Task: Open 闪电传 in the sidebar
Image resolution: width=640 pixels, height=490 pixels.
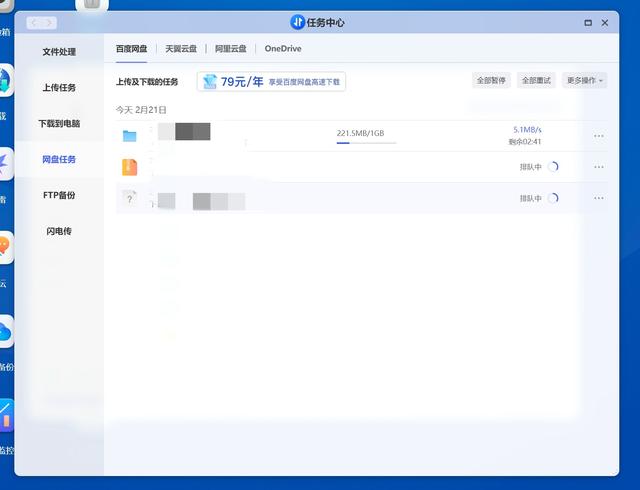Action: (x=59, y=231)
